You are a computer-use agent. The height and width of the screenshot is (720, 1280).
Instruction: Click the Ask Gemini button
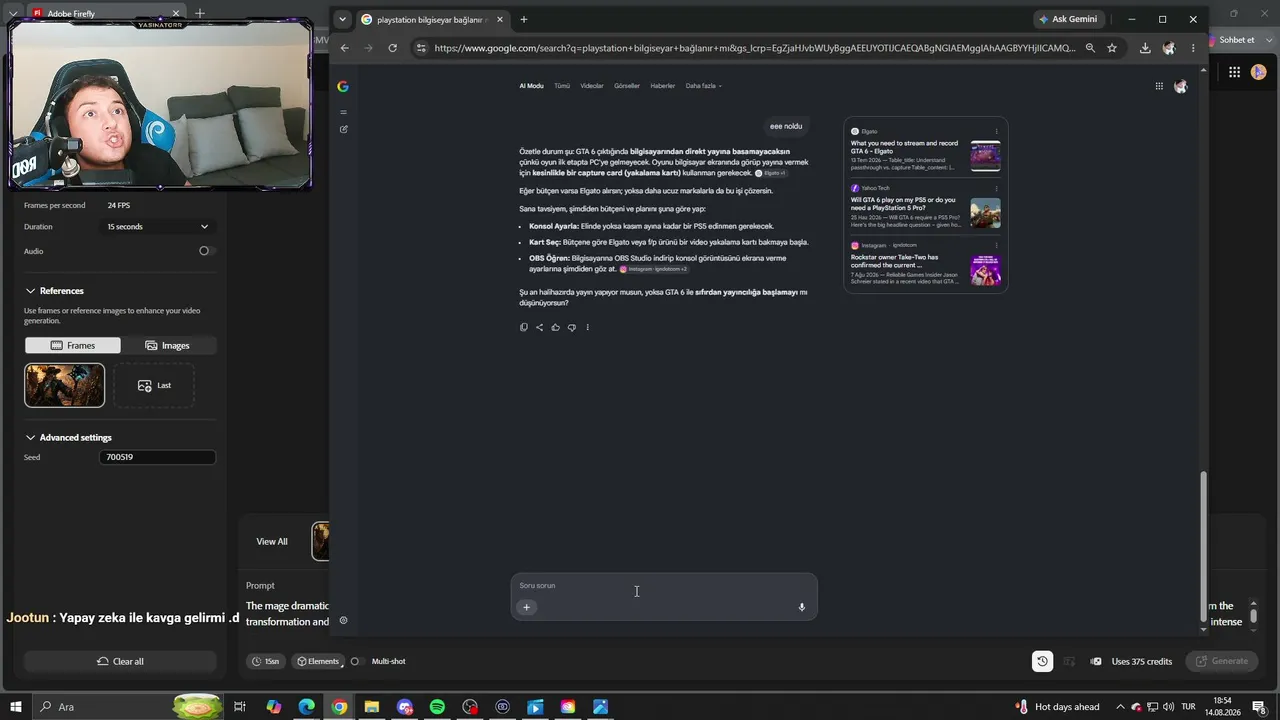tap(1068, 19)
